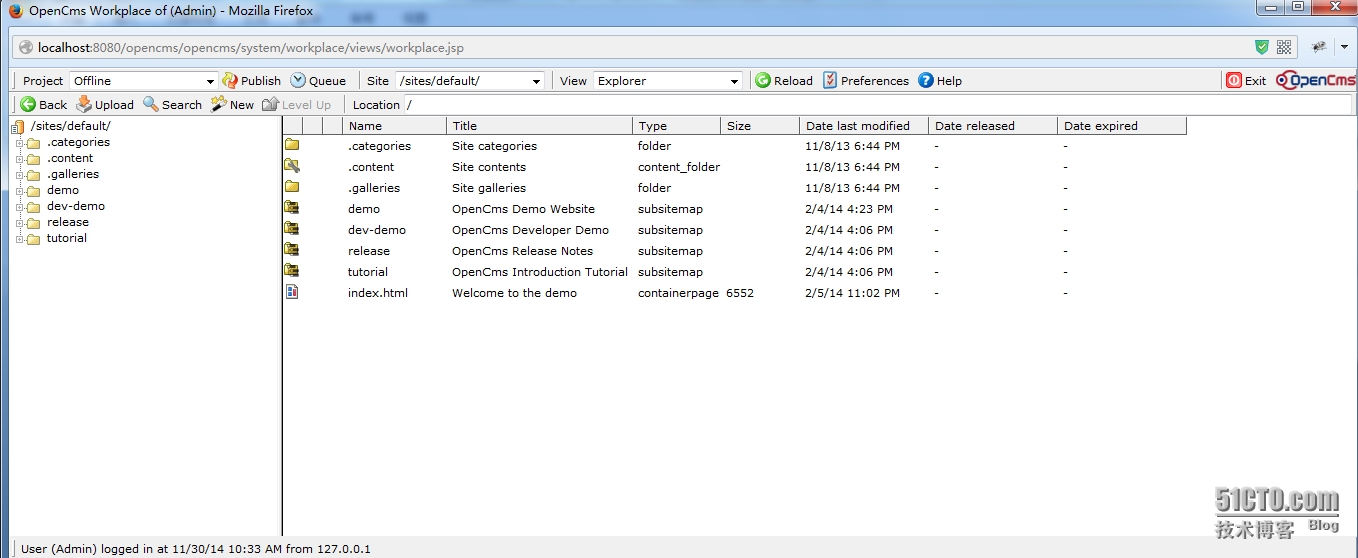Sort by Date last modified column

tap(864, 126)
